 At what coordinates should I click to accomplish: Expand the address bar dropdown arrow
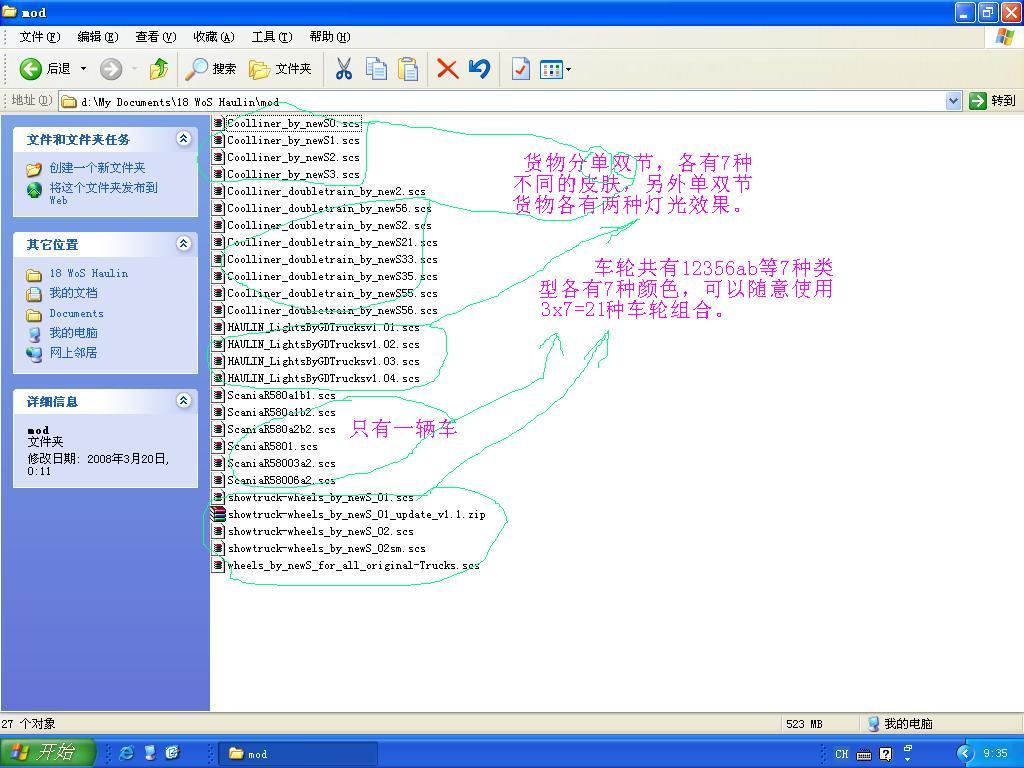point(953,101)
